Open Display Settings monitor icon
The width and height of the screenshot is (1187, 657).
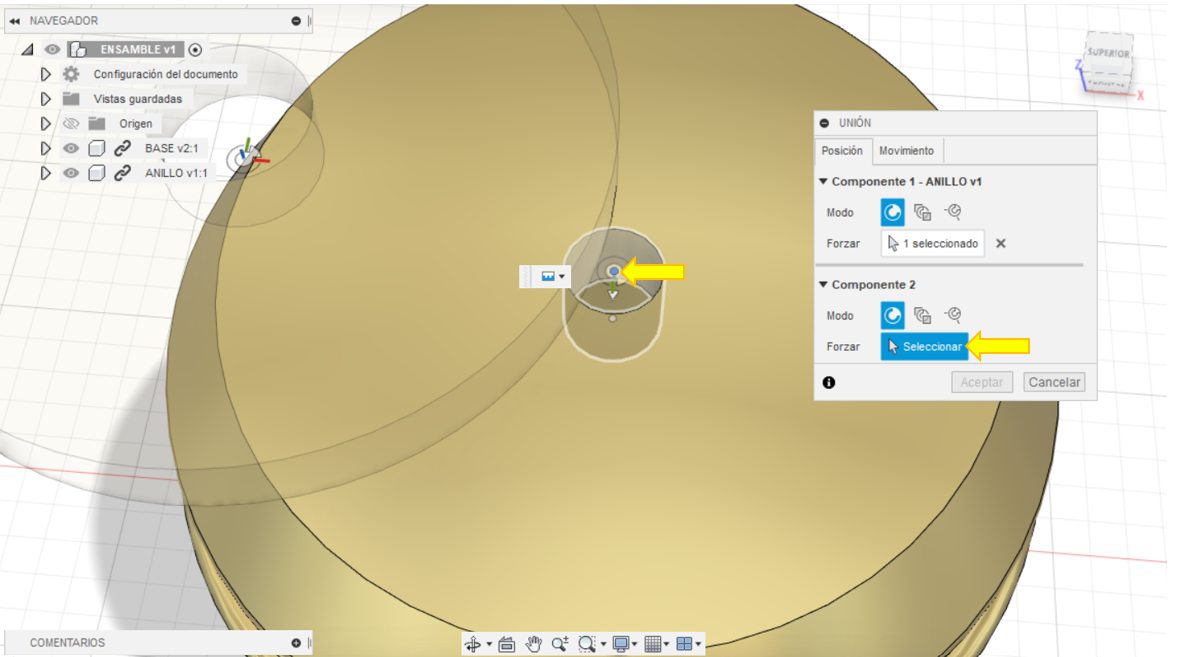pyautogui.click(x=621, y=644)
